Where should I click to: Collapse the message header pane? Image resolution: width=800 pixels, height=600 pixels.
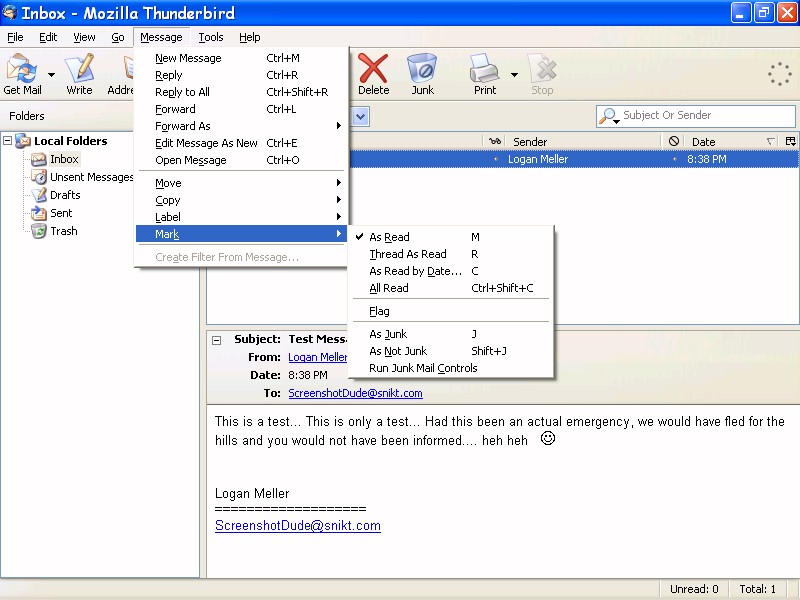[x=216, y=340]
